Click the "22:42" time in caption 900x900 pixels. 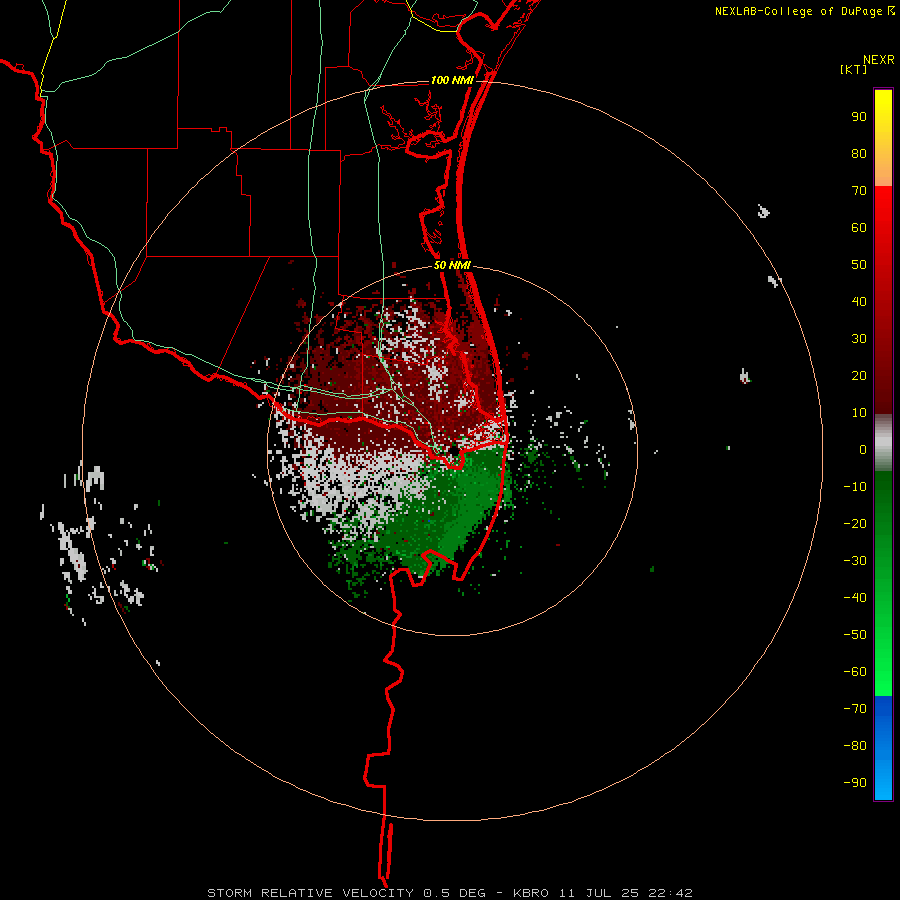(x=670, y=893)
